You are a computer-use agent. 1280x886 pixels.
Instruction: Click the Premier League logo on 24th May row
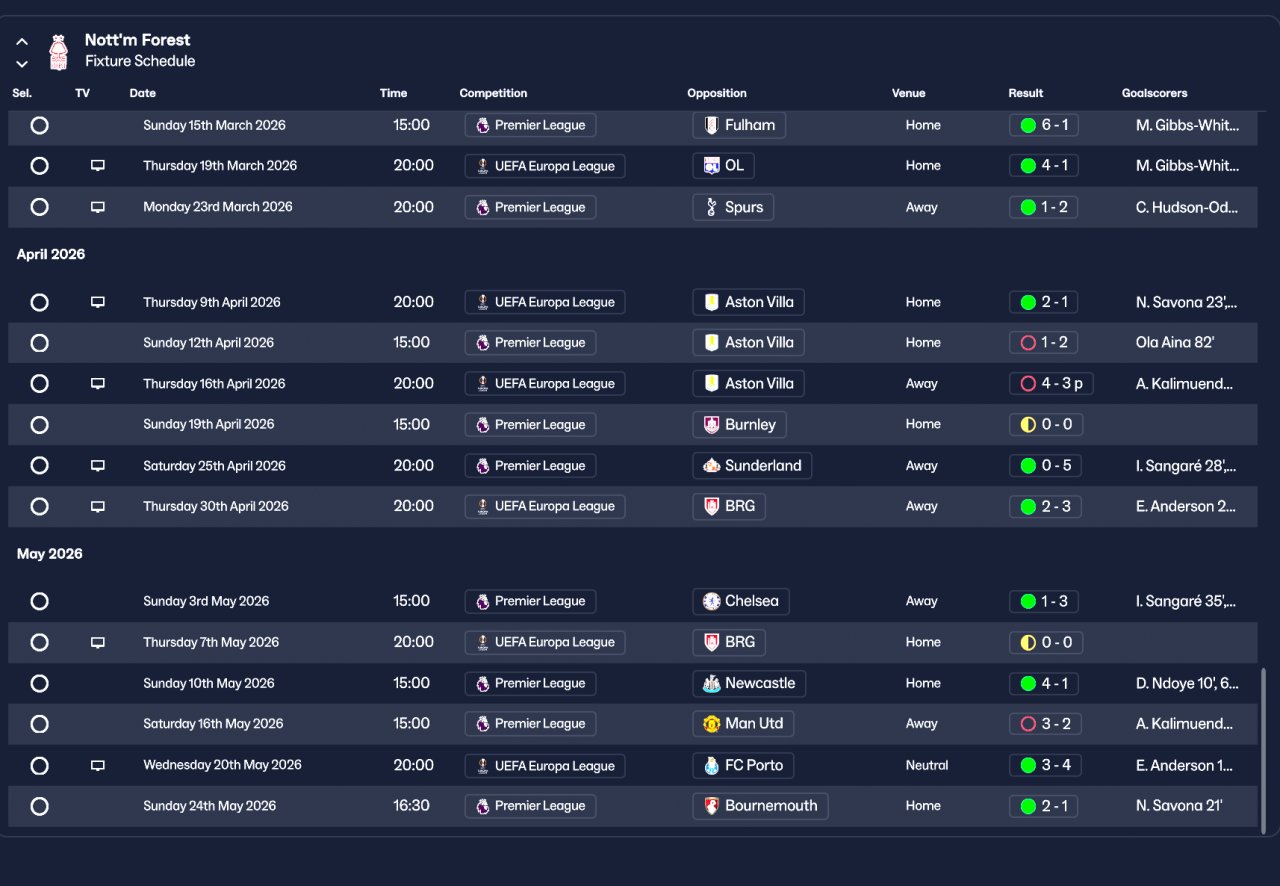click(x=483, y=806)
